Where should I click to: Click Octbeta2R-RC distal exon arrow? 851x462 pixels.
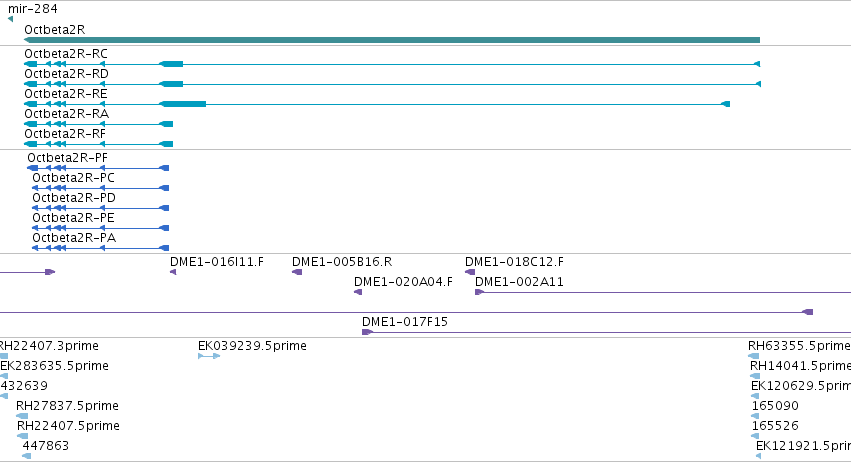(x=758, y=64)
